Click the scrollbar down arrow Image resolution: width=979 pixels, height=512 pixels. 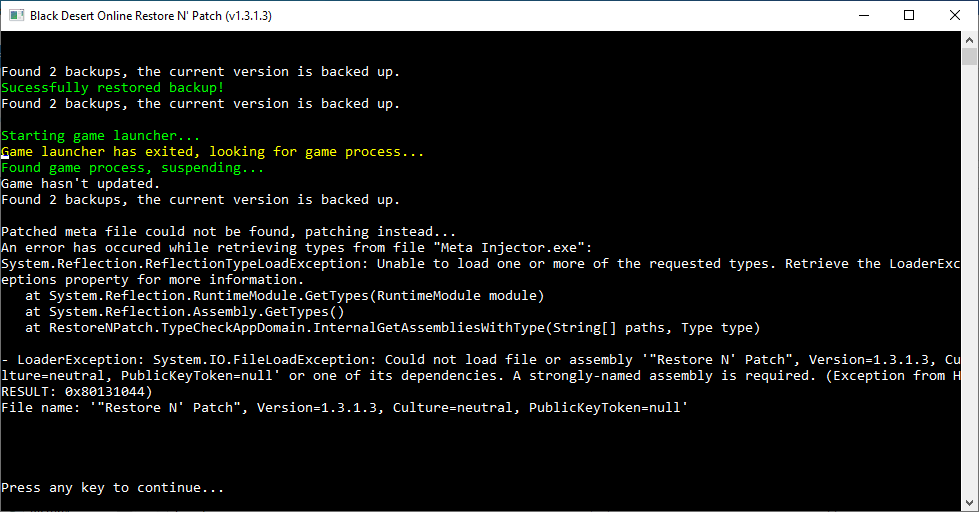(970, 503)
